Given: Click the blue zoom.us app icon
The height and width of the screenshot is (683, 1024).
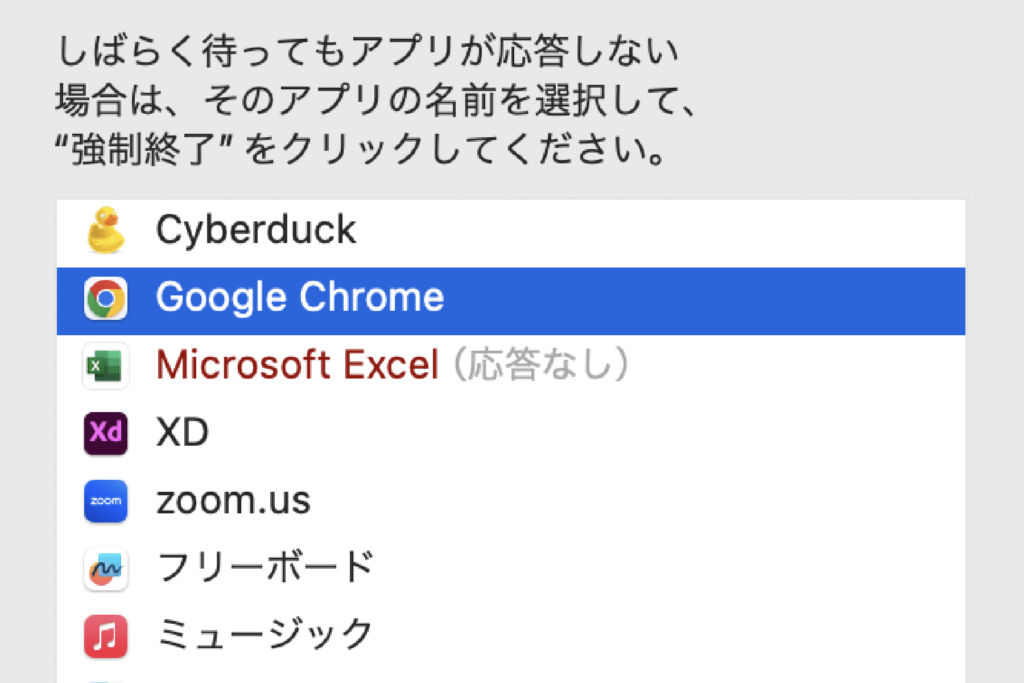Looking at the screenshot, I should [105, 501].
